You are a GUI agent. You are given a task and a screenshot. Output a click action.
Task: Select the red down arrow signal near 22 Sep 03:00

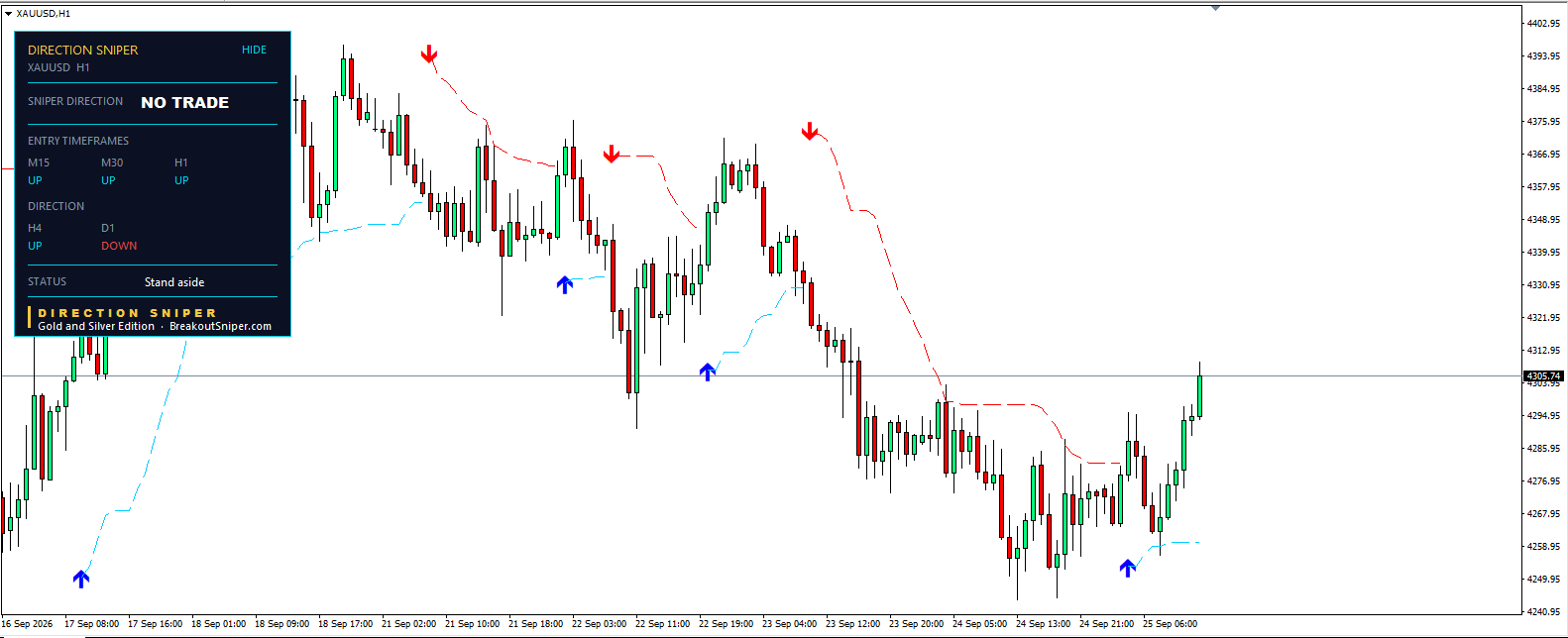point(612,154)
